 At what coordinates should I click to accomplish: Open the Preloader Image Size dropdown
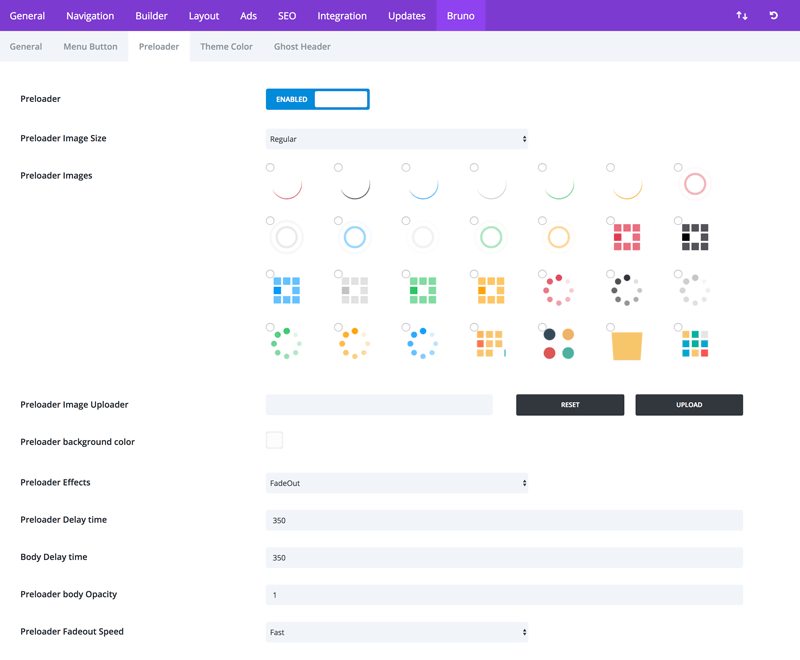[x=397, y=139]
